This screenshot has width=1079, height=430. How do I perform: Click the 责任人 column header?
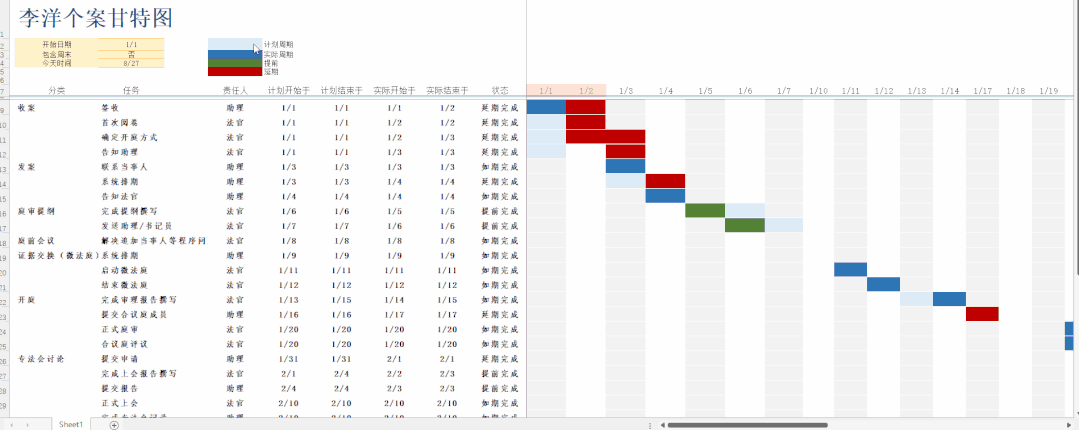234,91
